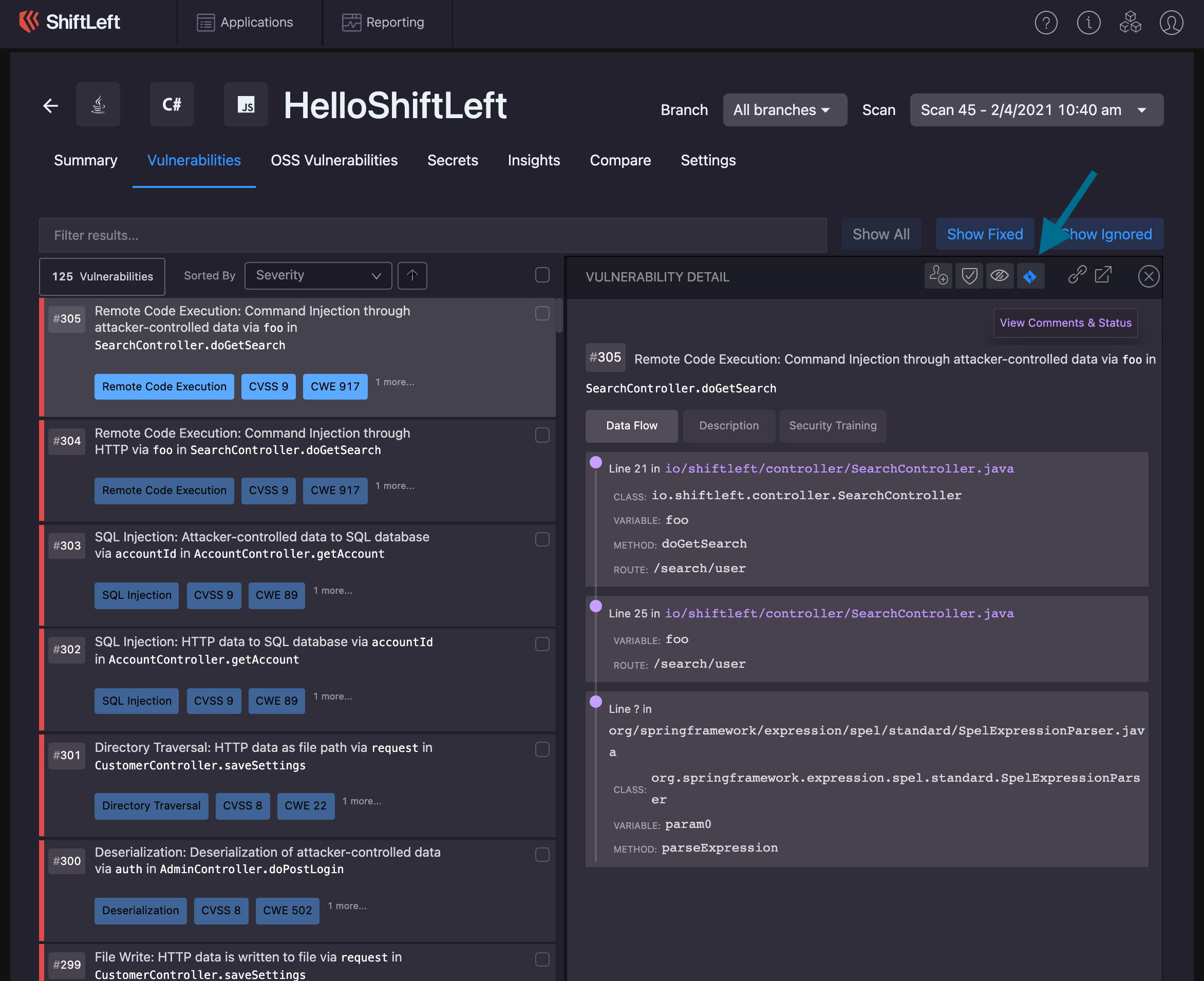Open the info icon in top bar
Viewport: 1204px width, 981px height.
click(x=1089, y=23)
